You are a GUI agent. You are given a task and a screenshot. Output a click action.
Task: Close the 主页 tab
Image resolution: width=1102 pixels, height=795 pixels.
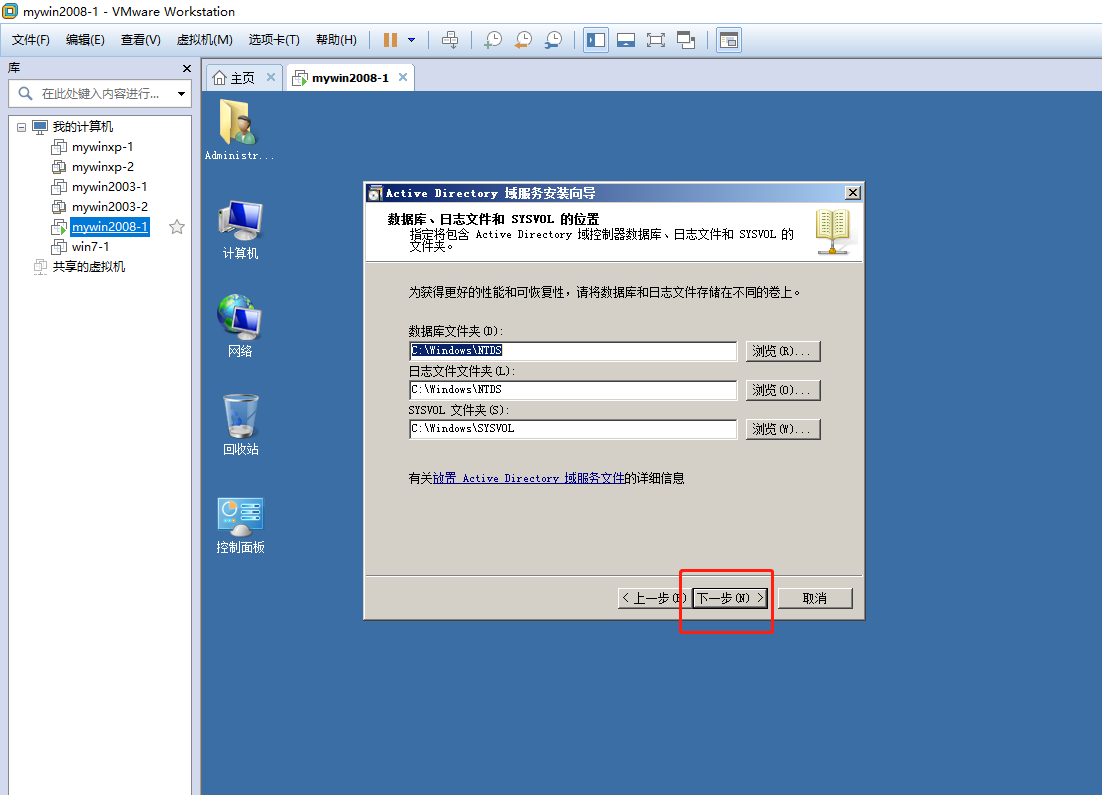tap(271, 77)
